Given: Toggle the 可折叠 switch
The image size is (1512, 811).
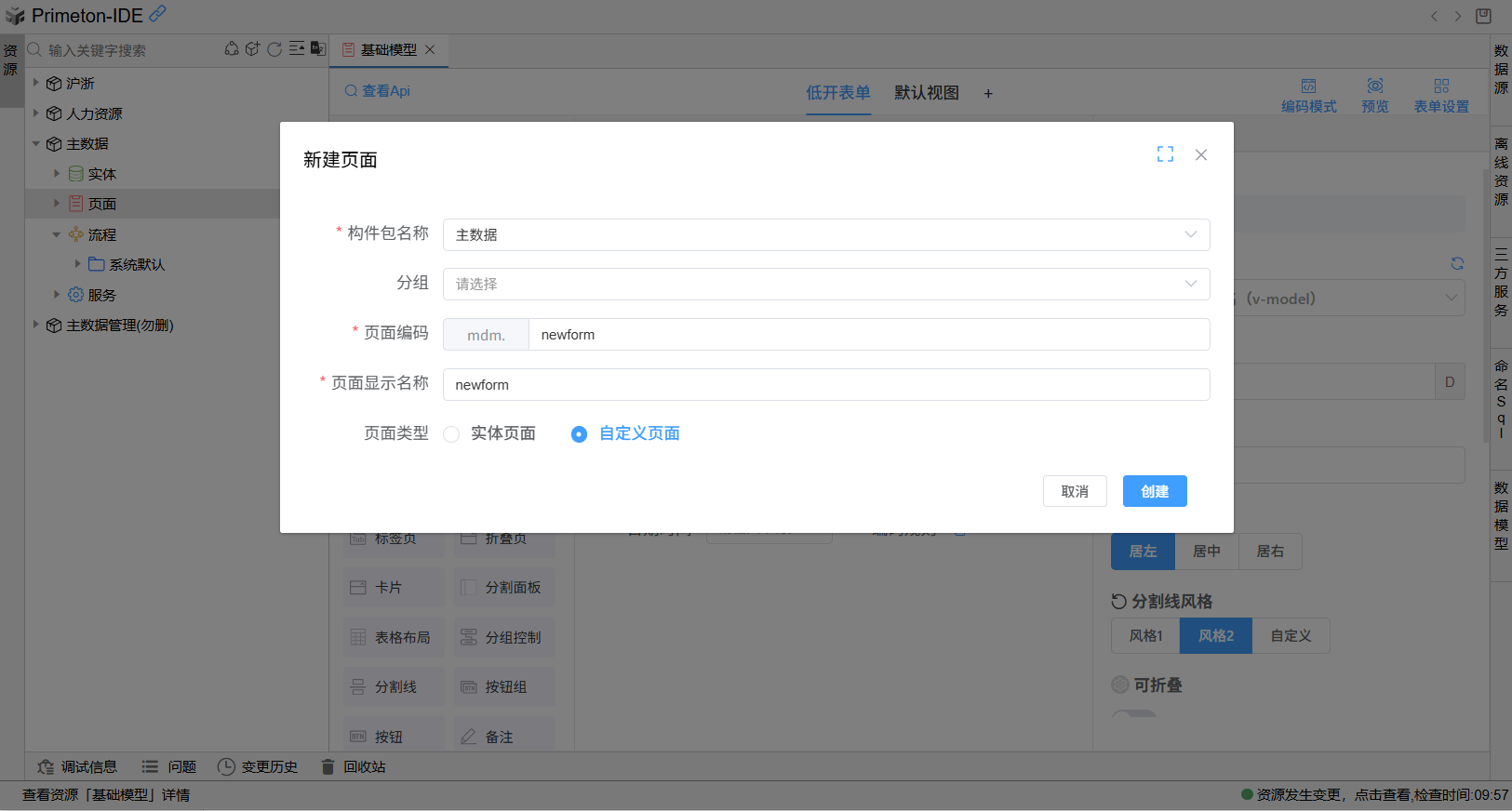Looking at the screenshot, I should pos(1134,714).
